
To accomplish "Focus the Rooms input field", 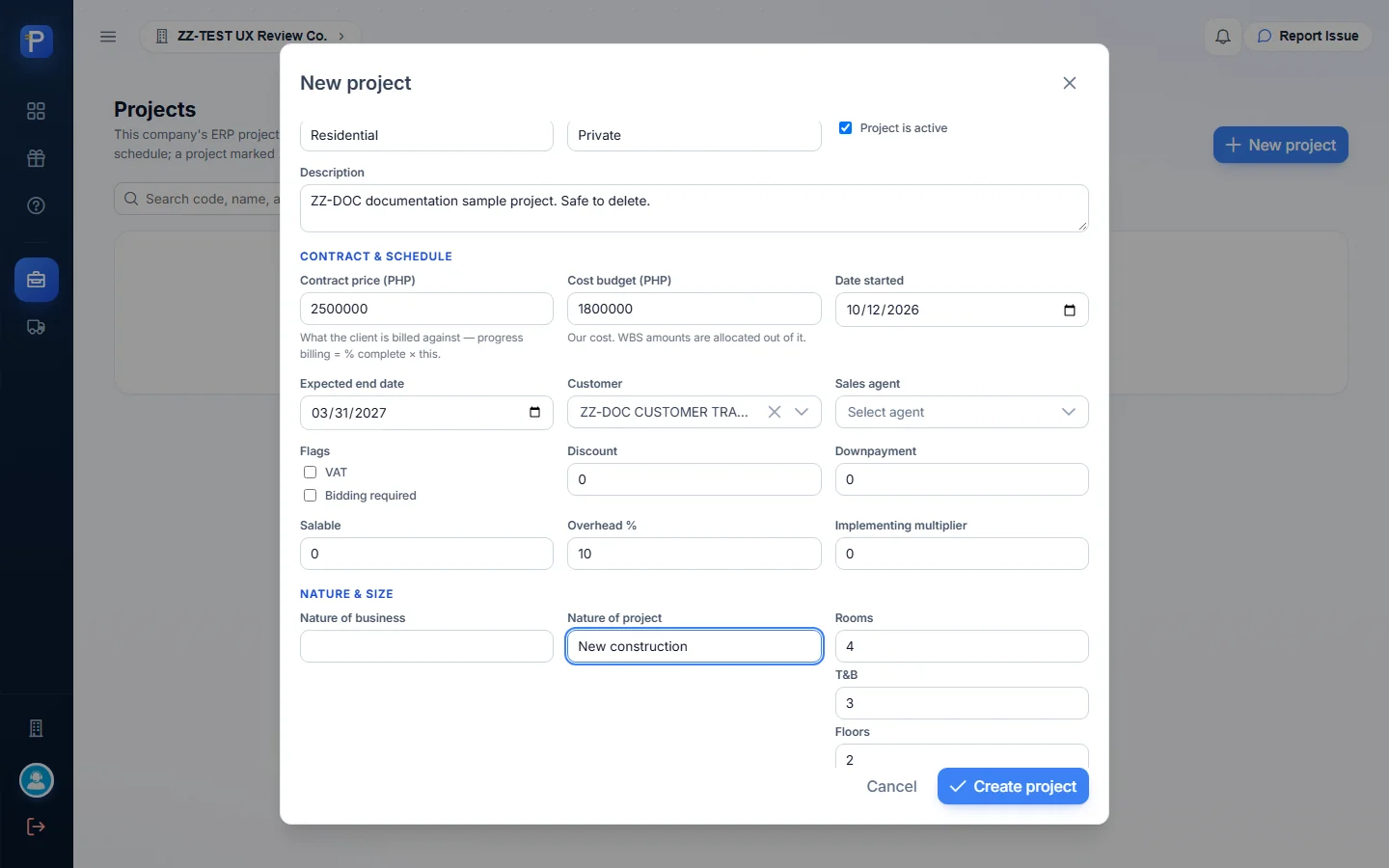I will 962,646.
